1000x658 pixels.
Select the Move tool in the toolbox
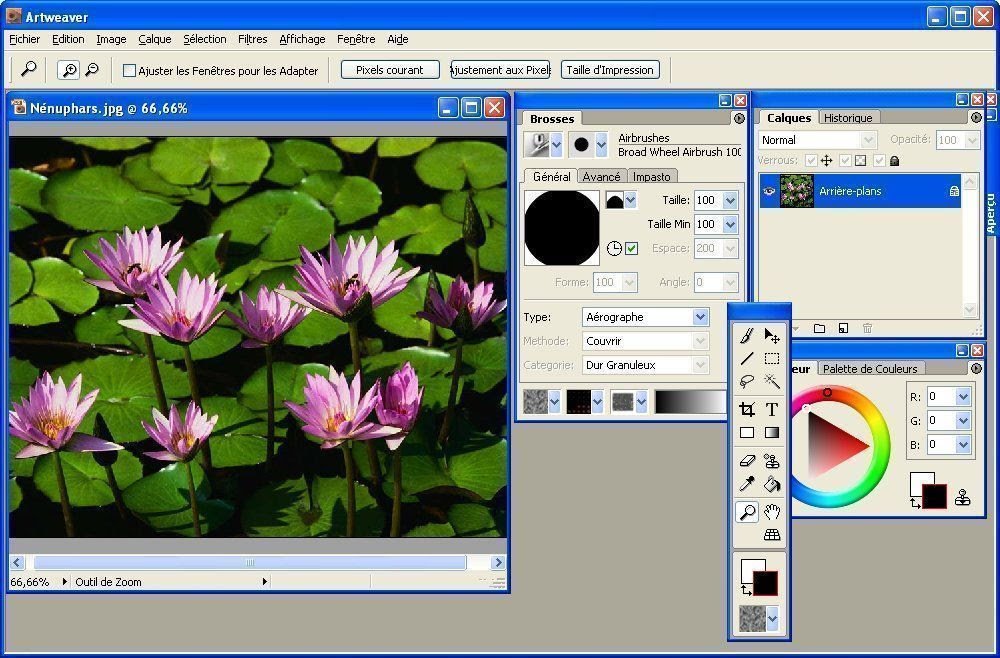772,335
